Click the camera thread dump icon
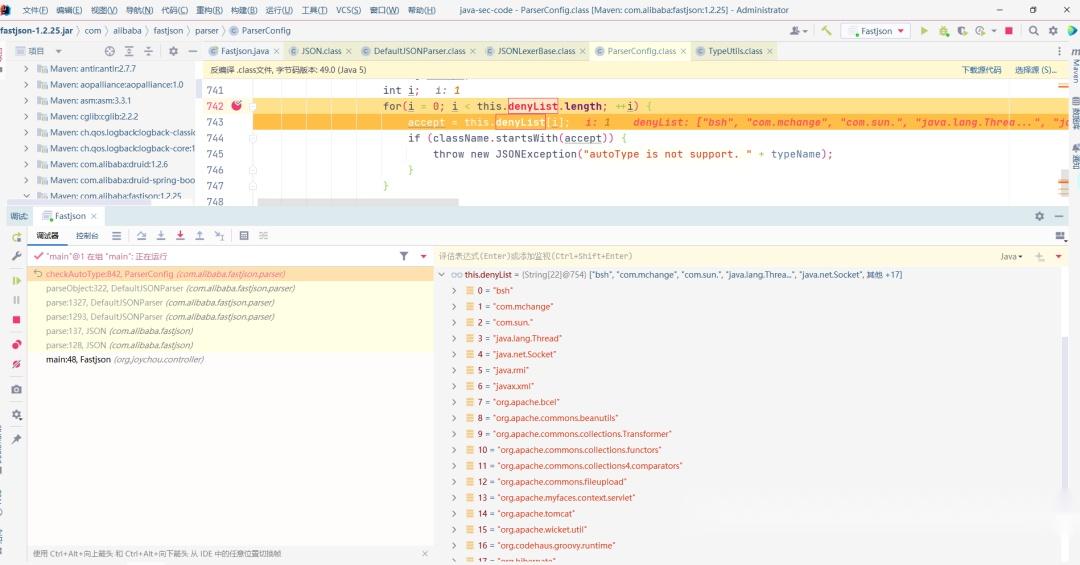This screenshot has width=1080, height=565. pyautogui.click(x=17, y=389)
